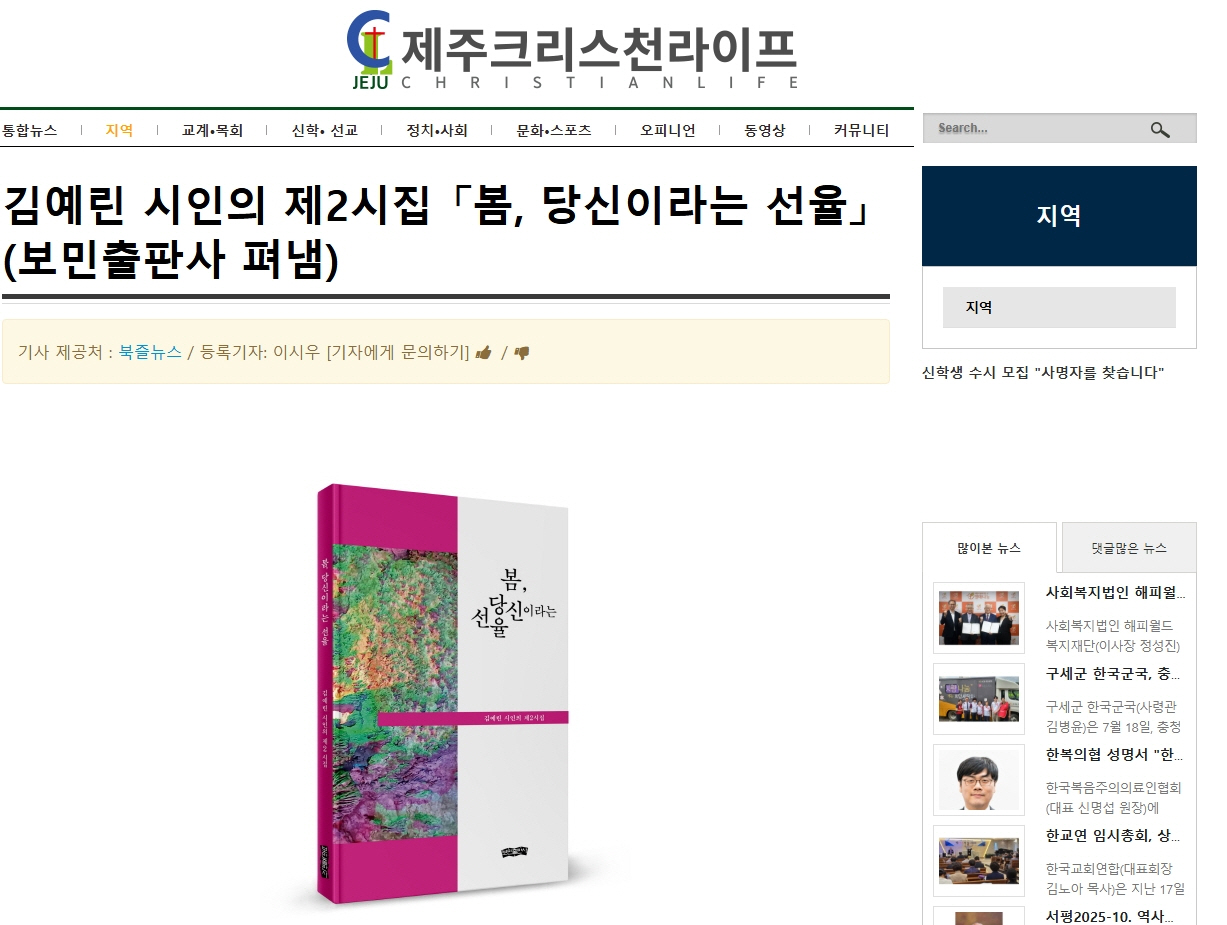Select the 지역 menu item
This screenshot has width=1227, height=925.
tap(119, 130)
